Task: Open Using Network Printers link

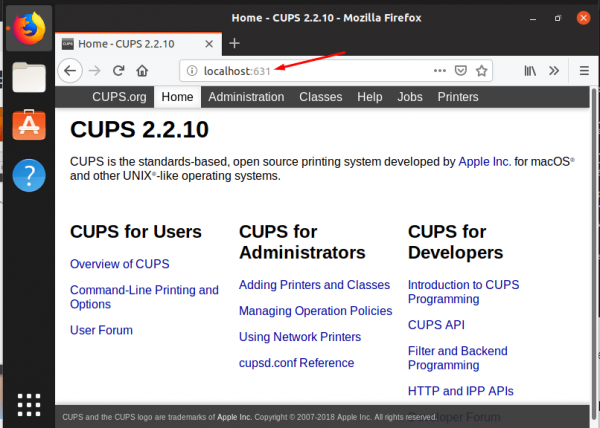Action: [300, 337]
